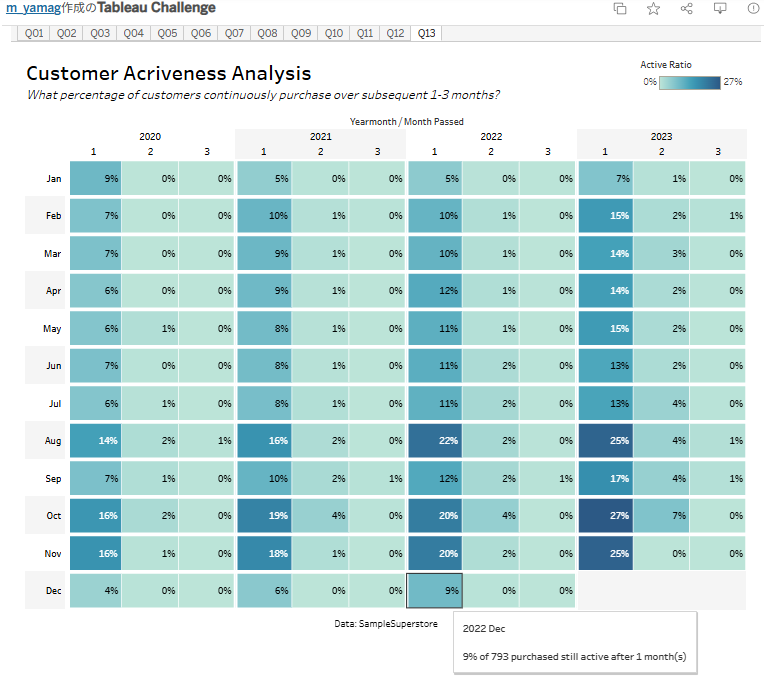
Task: Click the 19% cell for Oct 2021
Action: [264, 515]
